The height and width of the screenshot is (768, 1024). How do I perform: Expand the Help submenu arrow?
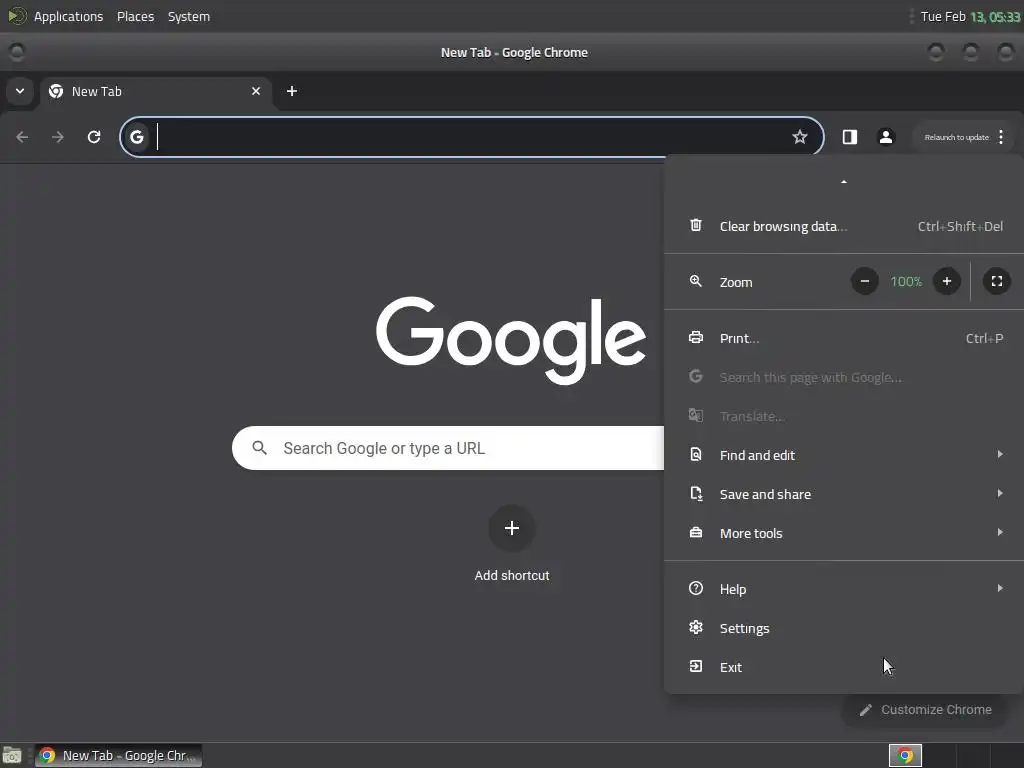pos(1000,588)
